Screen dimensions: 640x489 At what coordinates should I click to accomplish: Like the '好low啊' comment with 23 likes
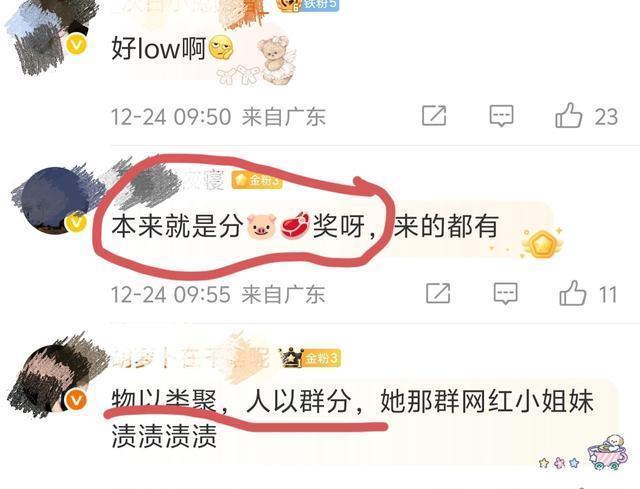[568, 116]
